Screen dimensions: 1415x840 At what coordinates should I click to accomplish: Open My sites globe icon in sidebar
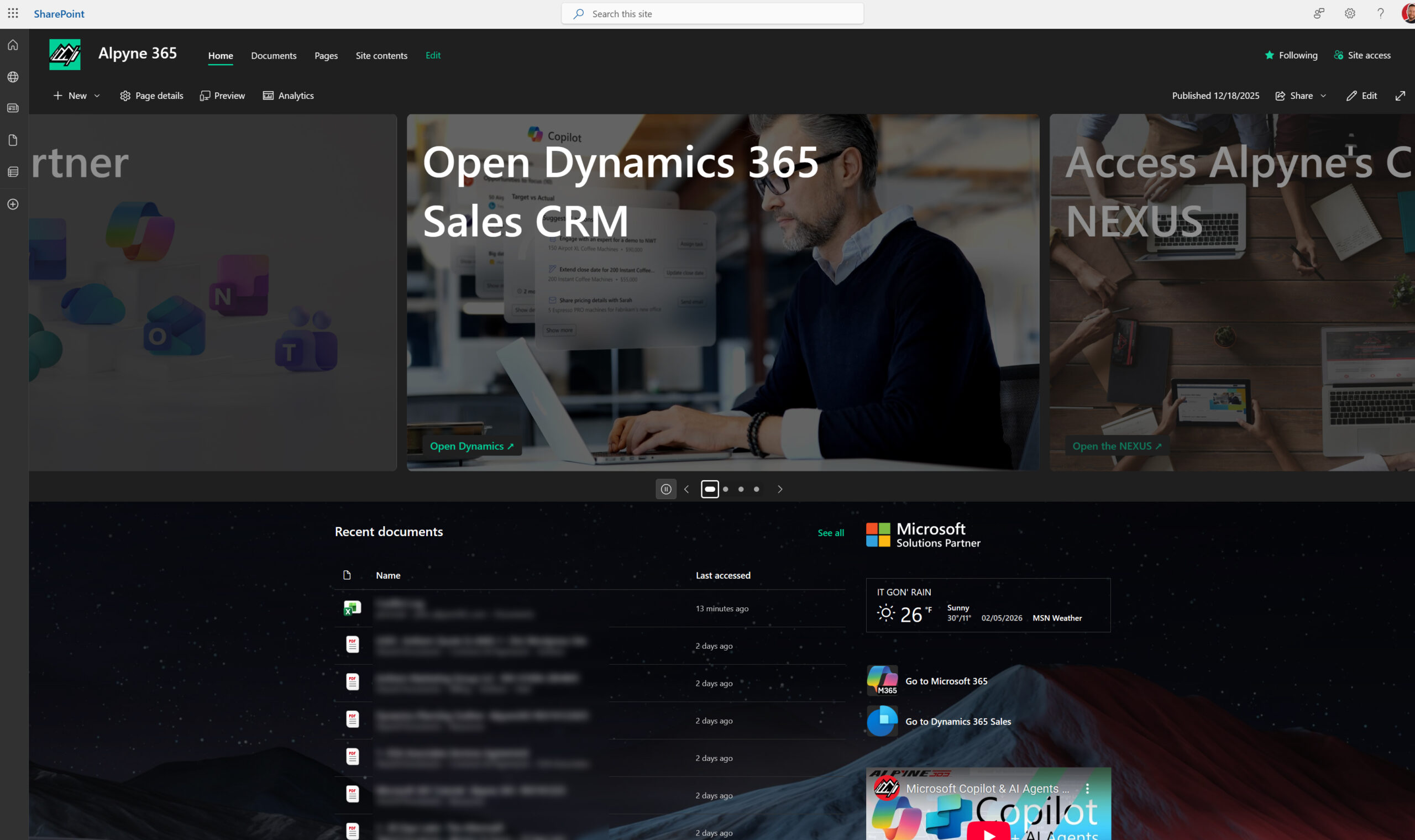(13, 77)
